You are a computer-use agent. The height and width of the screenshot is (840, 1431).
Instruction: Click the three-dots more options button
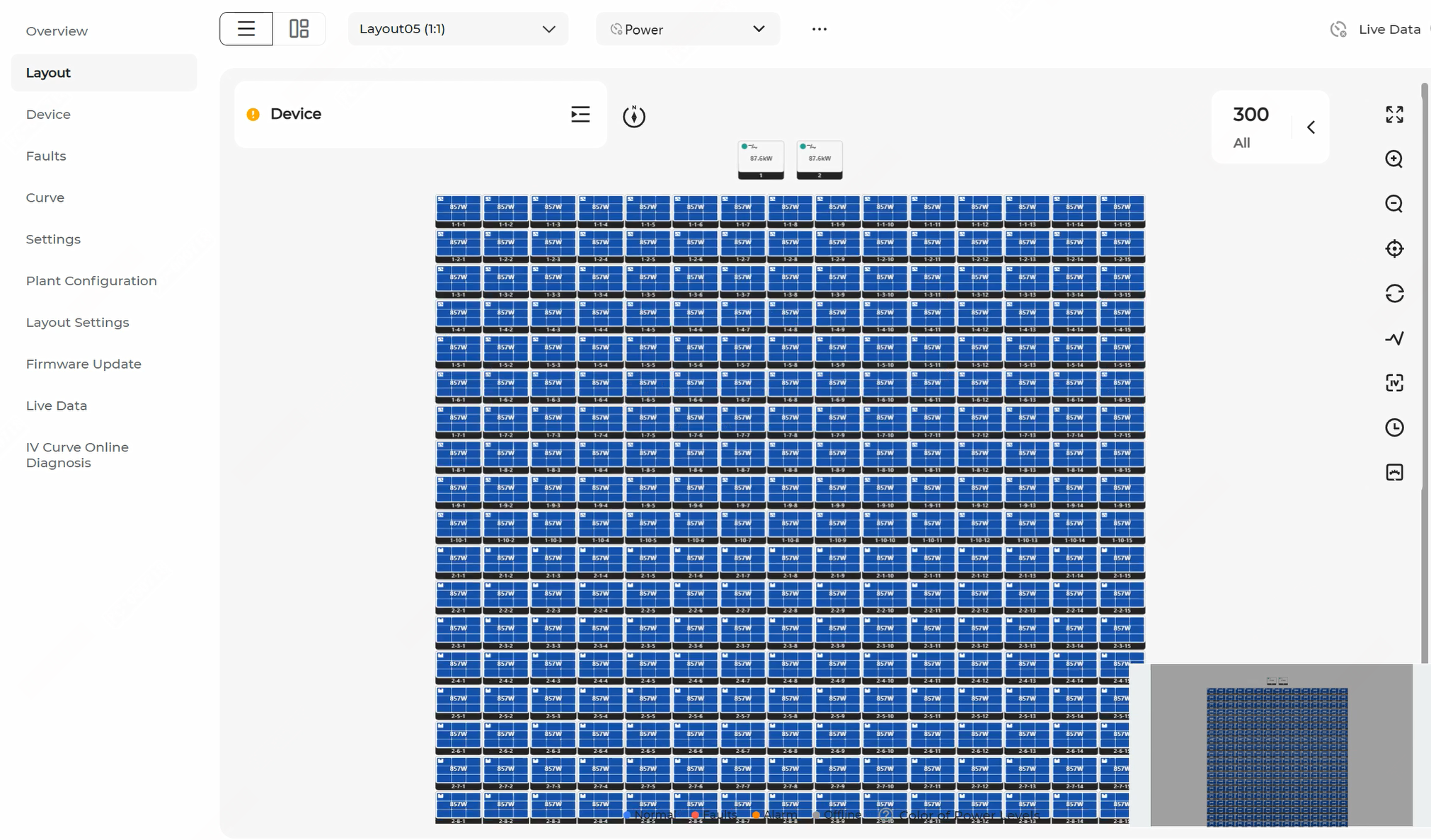pos(819,29)
